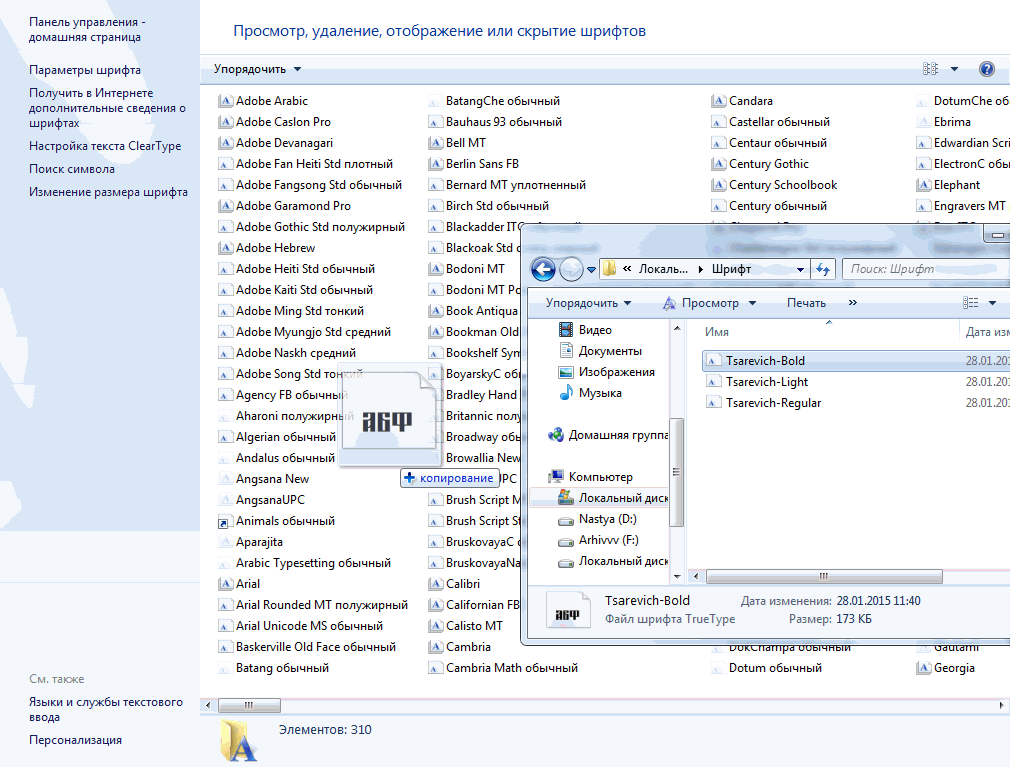Viewport: 1010px width, 767px height.
Task: Open the Параметры шрифта link
Action: point(84,70)
